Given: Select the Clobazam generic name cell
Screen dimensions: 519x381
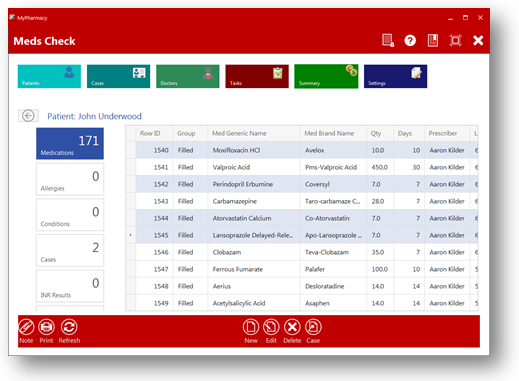Looking at the screenshot, I should pyautogui.click(x=254, y=252).
